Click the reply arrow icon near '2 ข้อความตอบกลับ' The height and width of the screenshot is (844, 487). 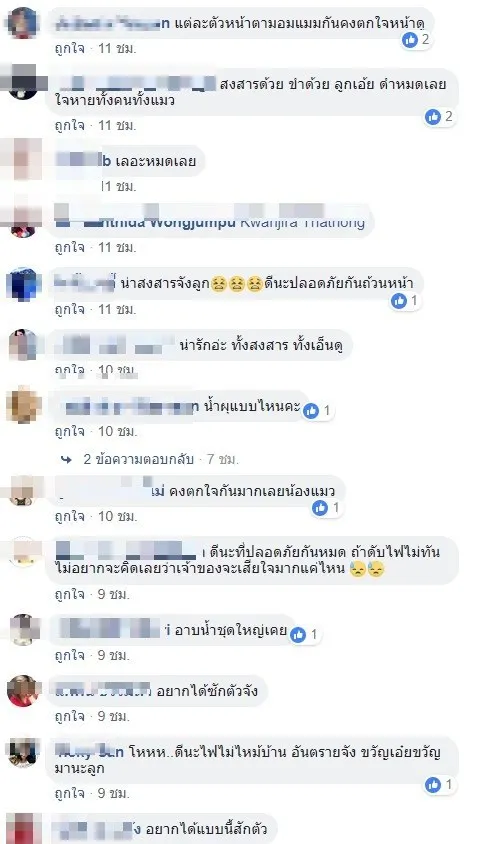tap(67, 459)
